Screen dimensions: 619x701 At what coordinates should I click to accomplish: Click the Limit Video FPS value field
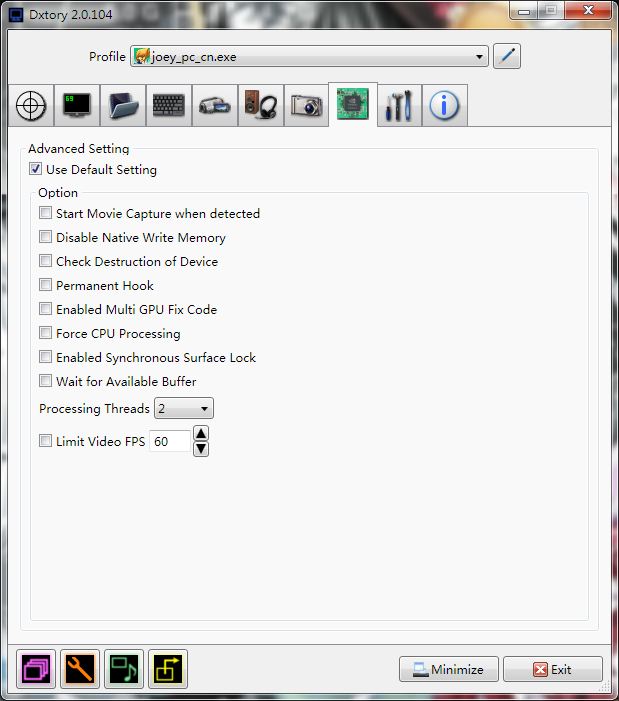pyautogui.click(x=170, y=441)
